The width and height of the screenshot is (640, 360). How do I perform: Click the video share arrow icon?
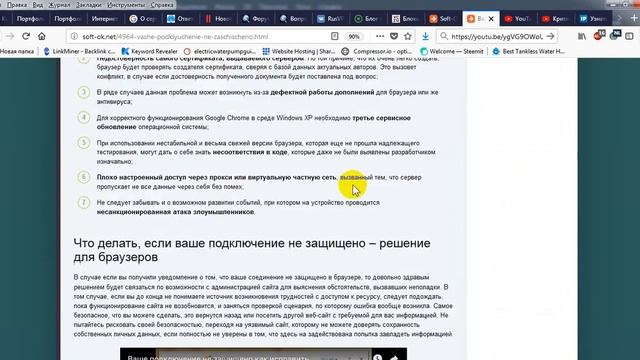[394, 358]
